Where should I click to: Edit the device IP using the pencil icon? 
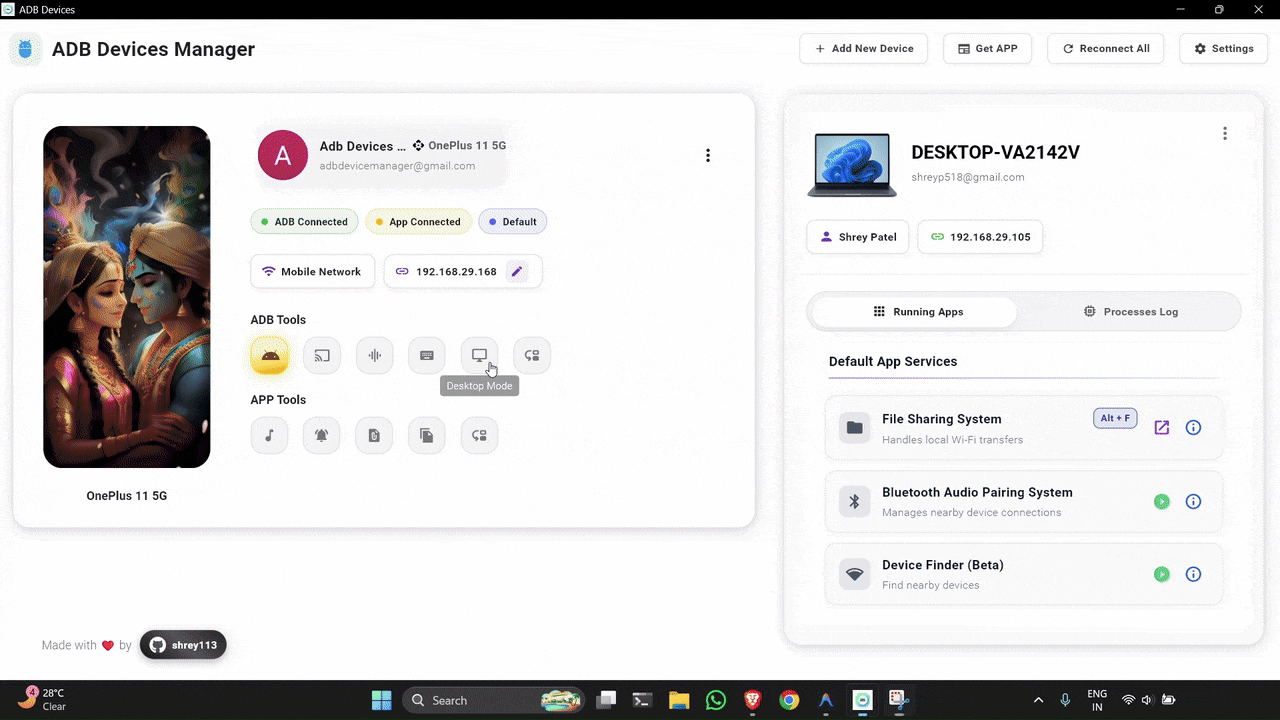(x=517, y=271)
